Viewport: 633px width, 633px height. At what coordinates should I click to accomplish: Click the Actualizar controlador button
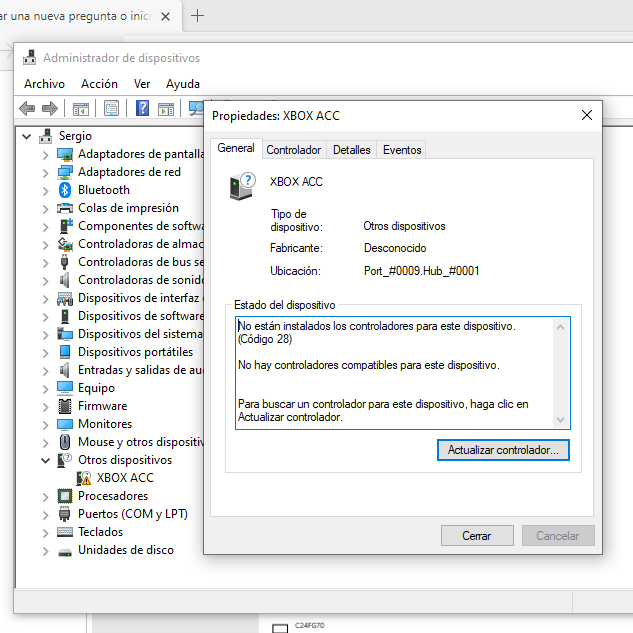click(503, 450)
